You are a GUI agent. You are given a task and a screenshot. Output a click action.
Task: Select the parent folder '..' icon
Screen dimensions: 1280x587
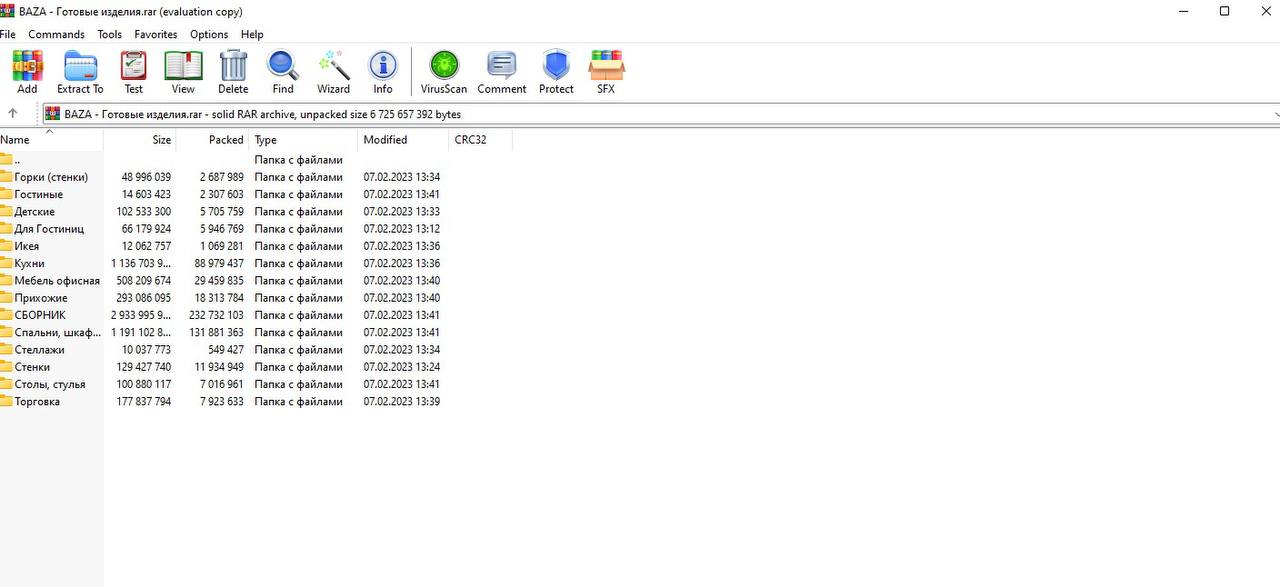6,160
